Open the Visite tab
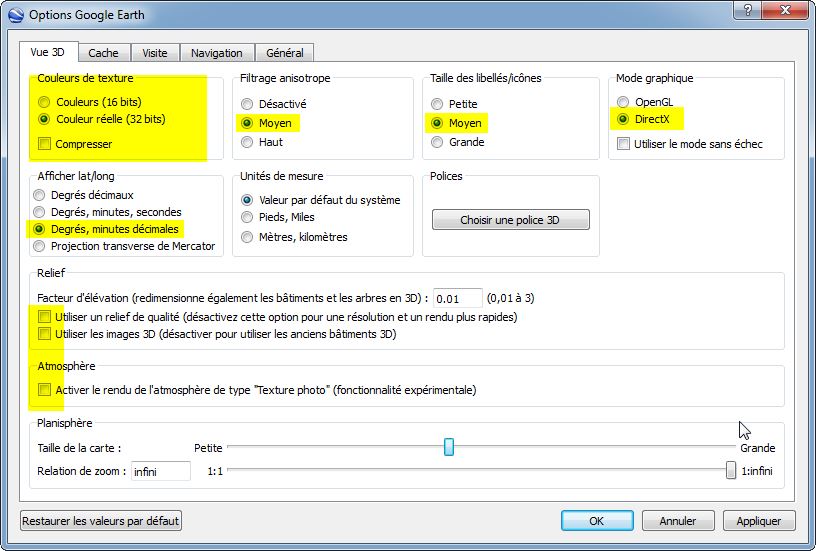The height and width of the screenshot is (551, 816). click(x=155, y=53)
